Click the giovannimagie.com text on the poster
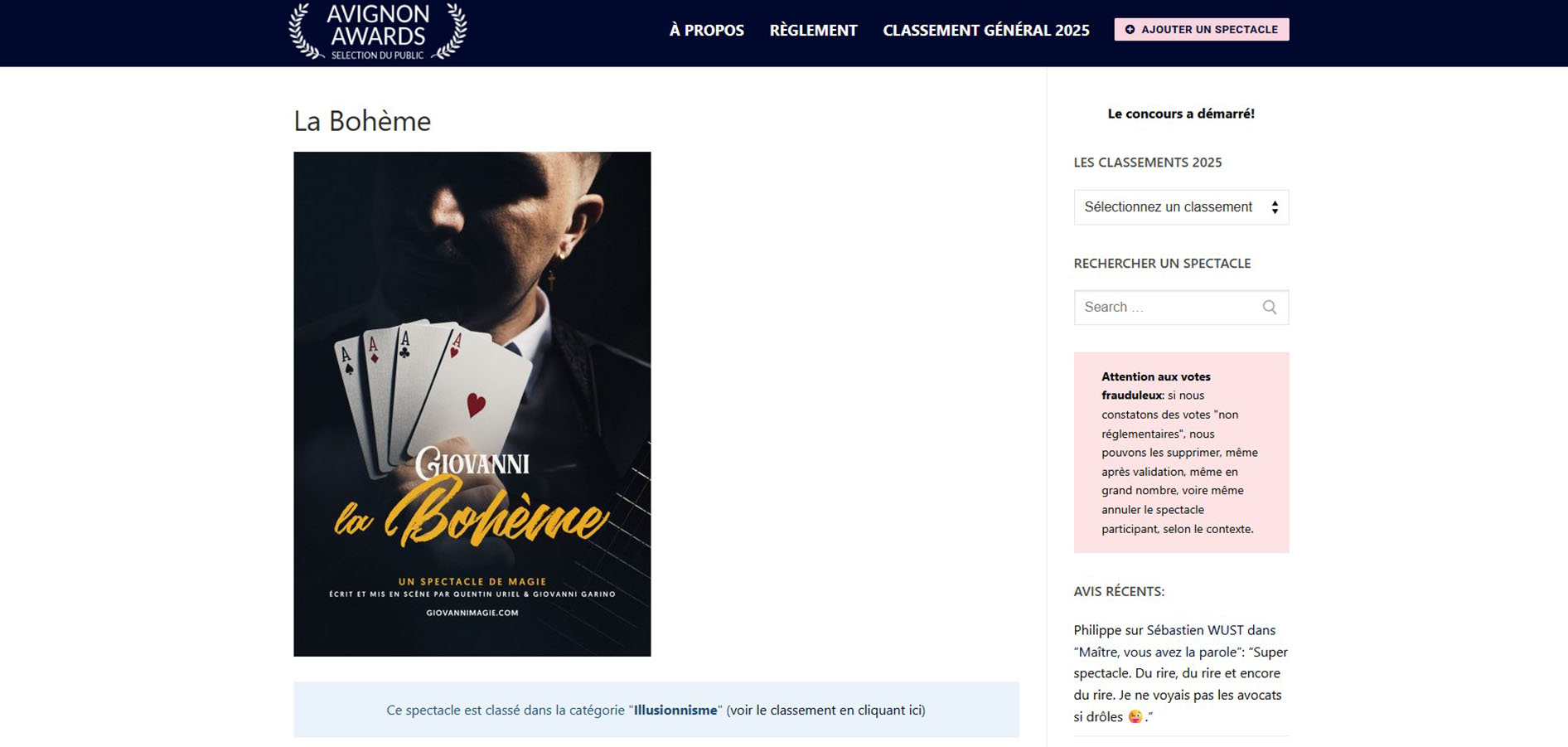Image resolution: width=1568 pixels, height=747 pixels. [x=472, y=614]
